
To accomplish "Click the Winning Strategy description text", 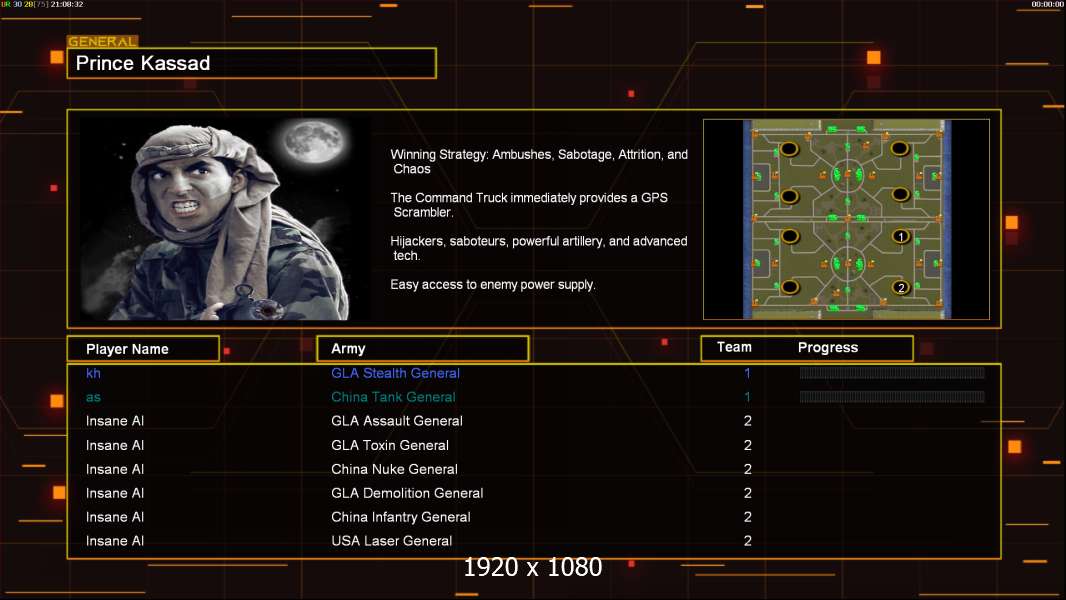I will coord(539,162).
